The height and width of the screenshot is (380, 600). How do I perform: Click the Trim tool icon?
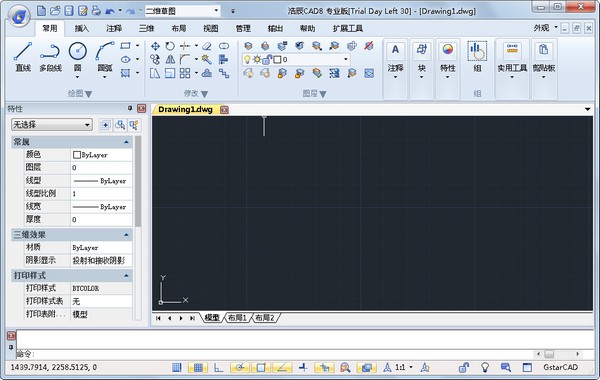(185, 46)
